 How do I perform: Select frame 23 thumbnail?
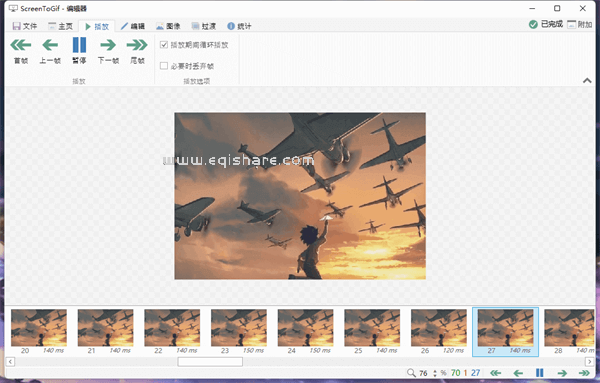pos(238,332)
